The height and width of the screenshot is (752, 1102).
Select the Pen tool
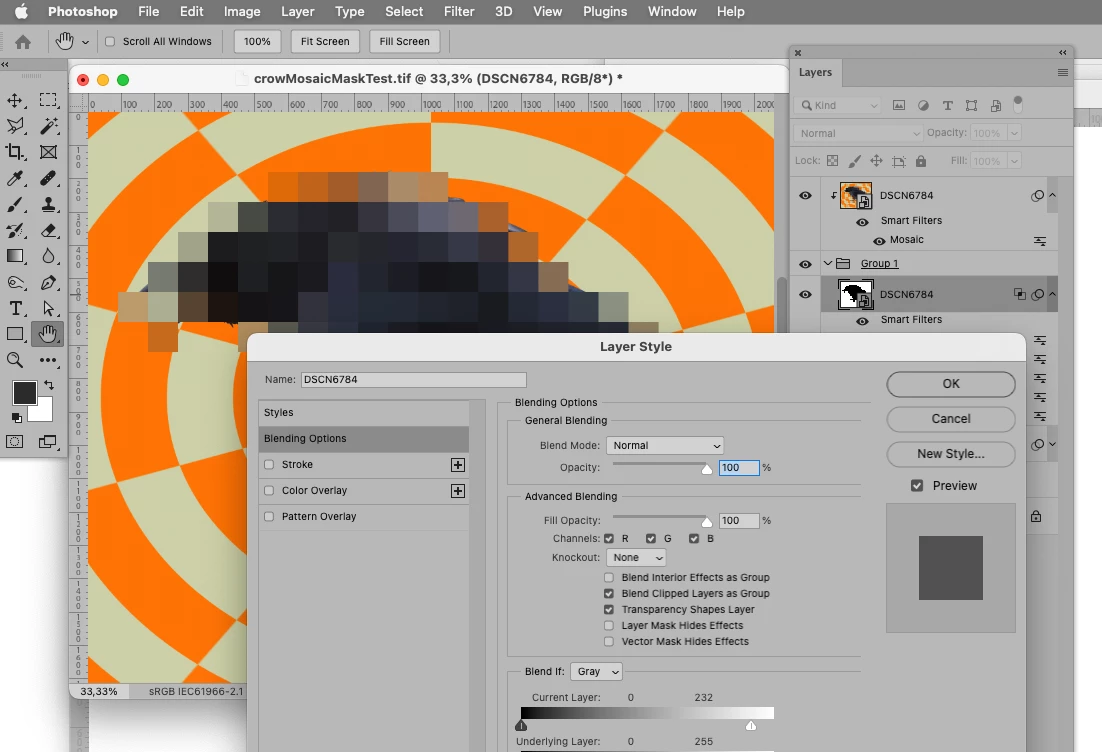click(x=48, y=283)
